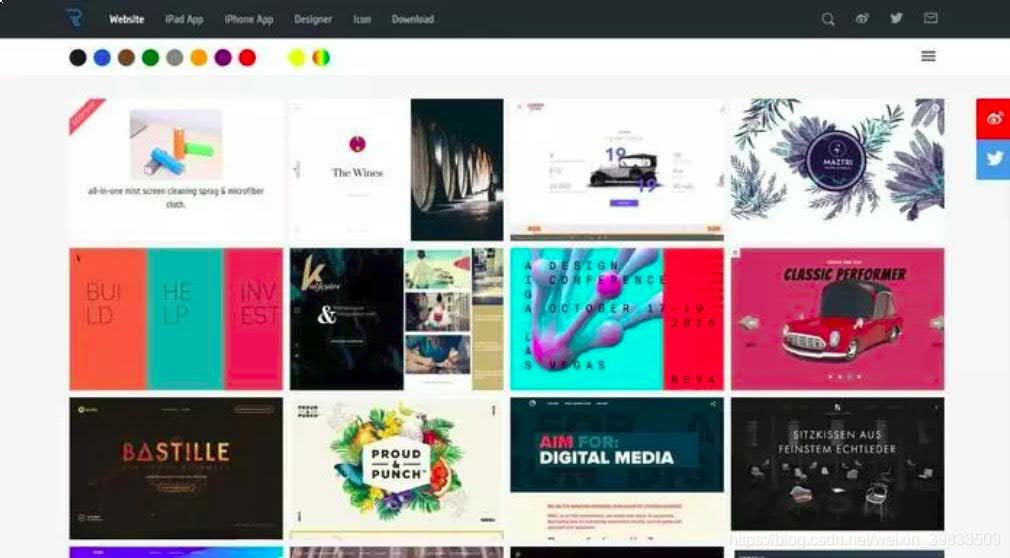Open the BUILD HELP INVEST thumbnail

tap(176, 319)
